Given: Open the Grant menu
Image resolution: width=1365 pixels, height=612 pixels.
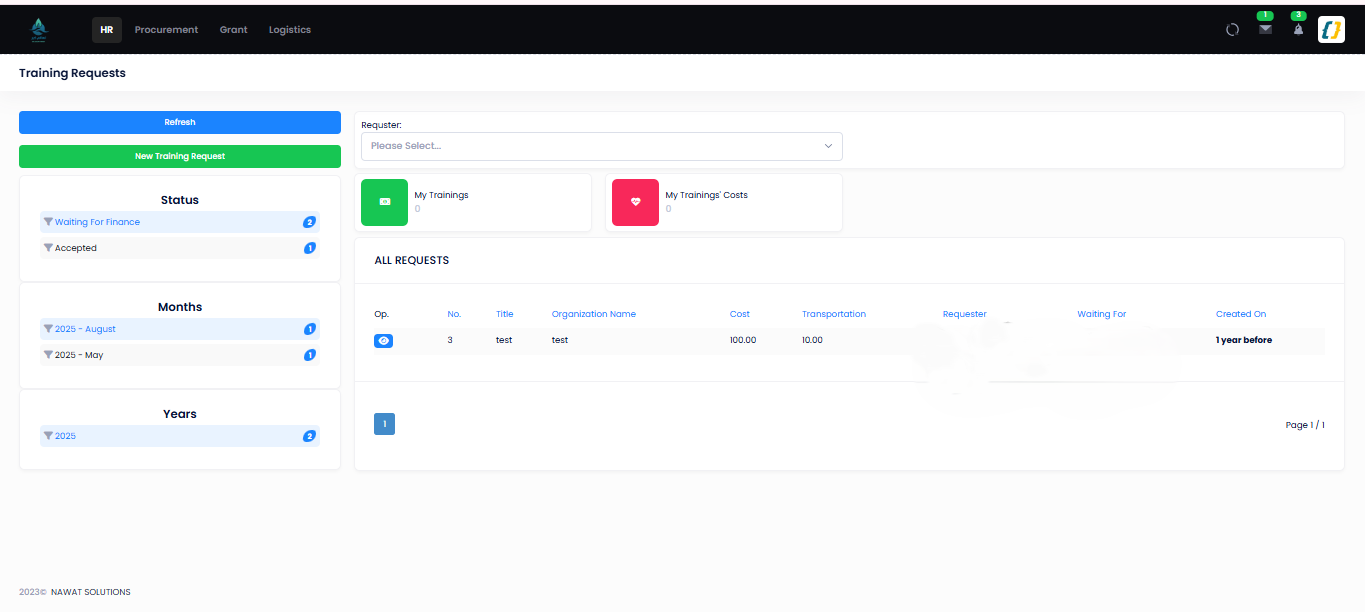Looking at the screenshot, I should click(x=234, y=30).
